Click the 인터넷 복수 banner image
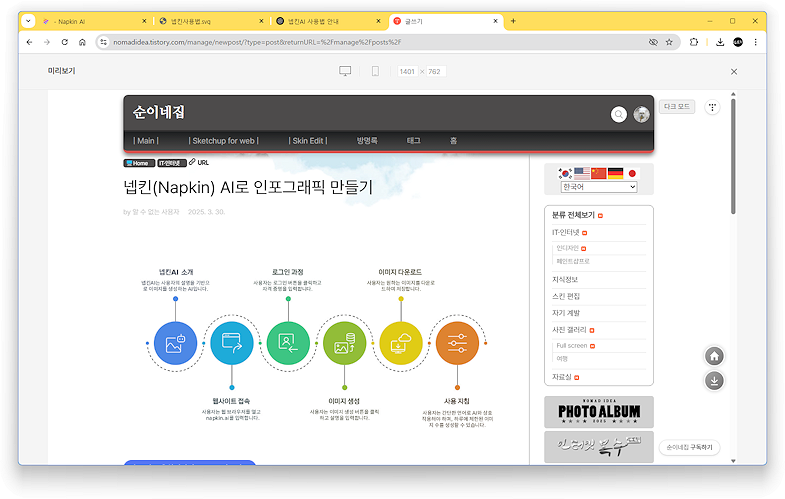The height and width of the screenshot is (499, 785). tap(599, 447)
